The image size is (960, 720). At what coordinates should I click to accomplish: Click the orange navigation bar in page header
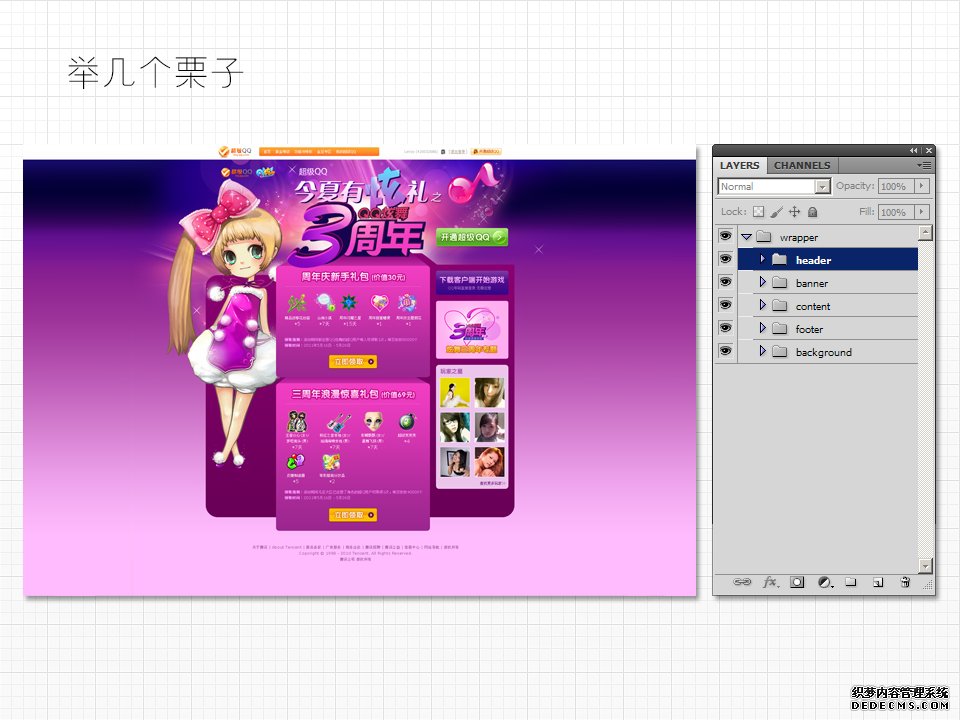(x=319, y=151)
